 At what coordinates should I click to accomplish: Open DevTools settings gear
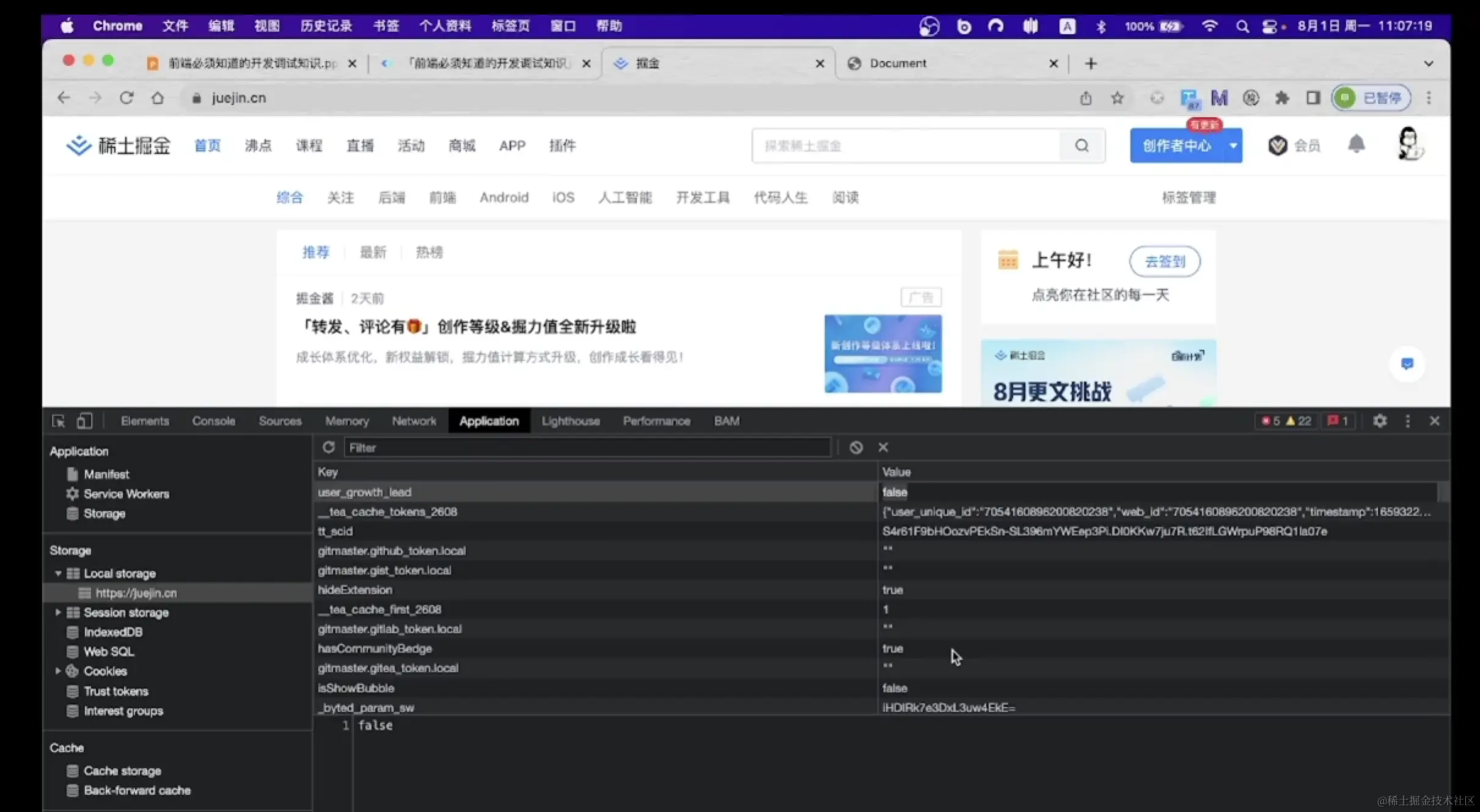pos(1380,421)
